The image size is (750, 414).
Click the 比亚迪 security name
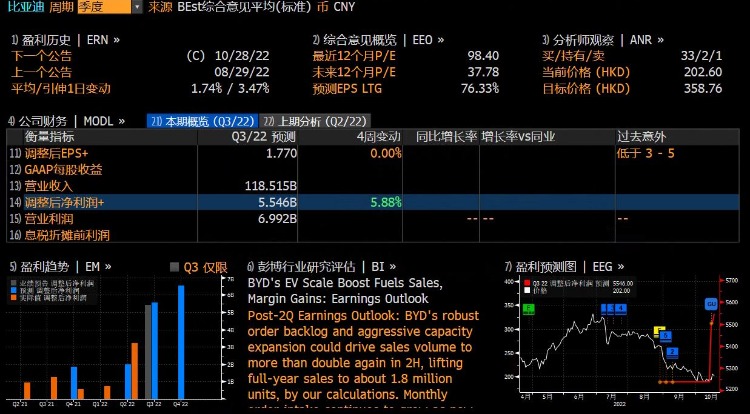pyautogui.click(x=26, y=7)
